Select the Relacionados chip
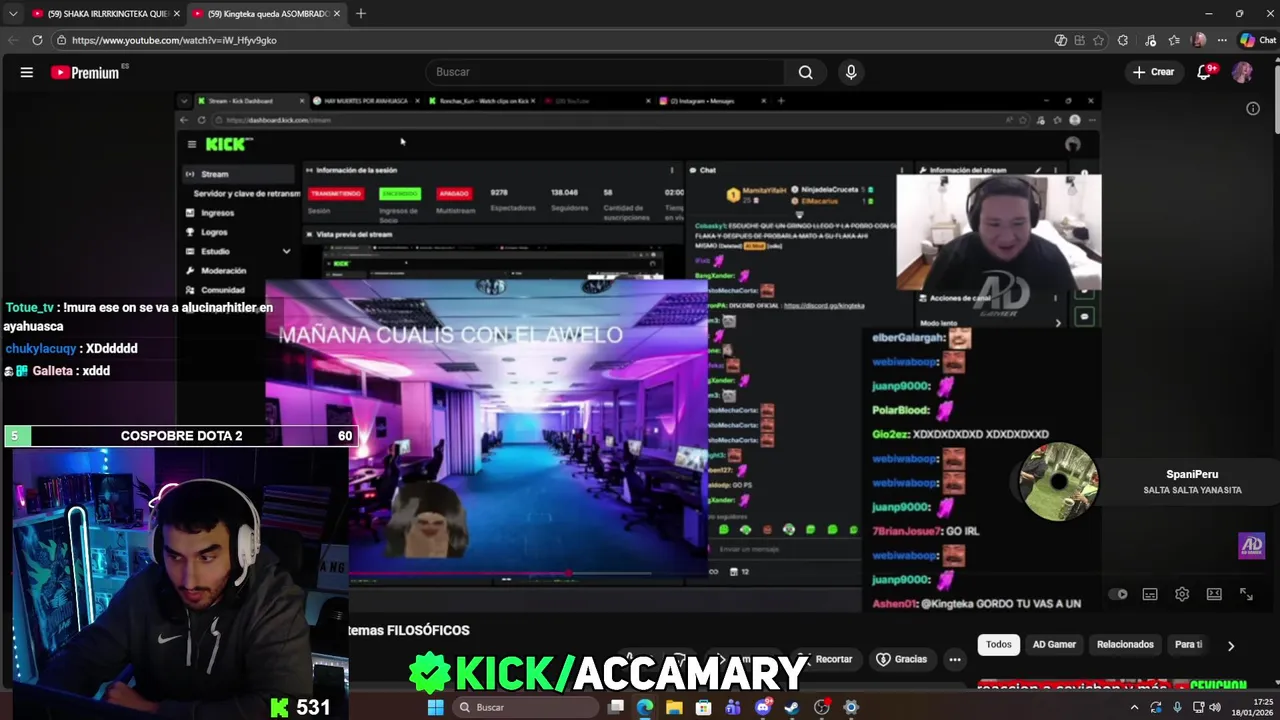1280x720 pixels. pos(1125,645)
